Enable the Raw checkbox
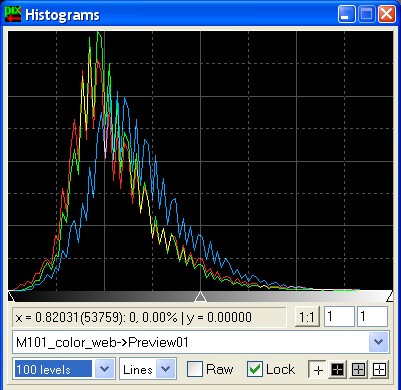 coord(195,369)
